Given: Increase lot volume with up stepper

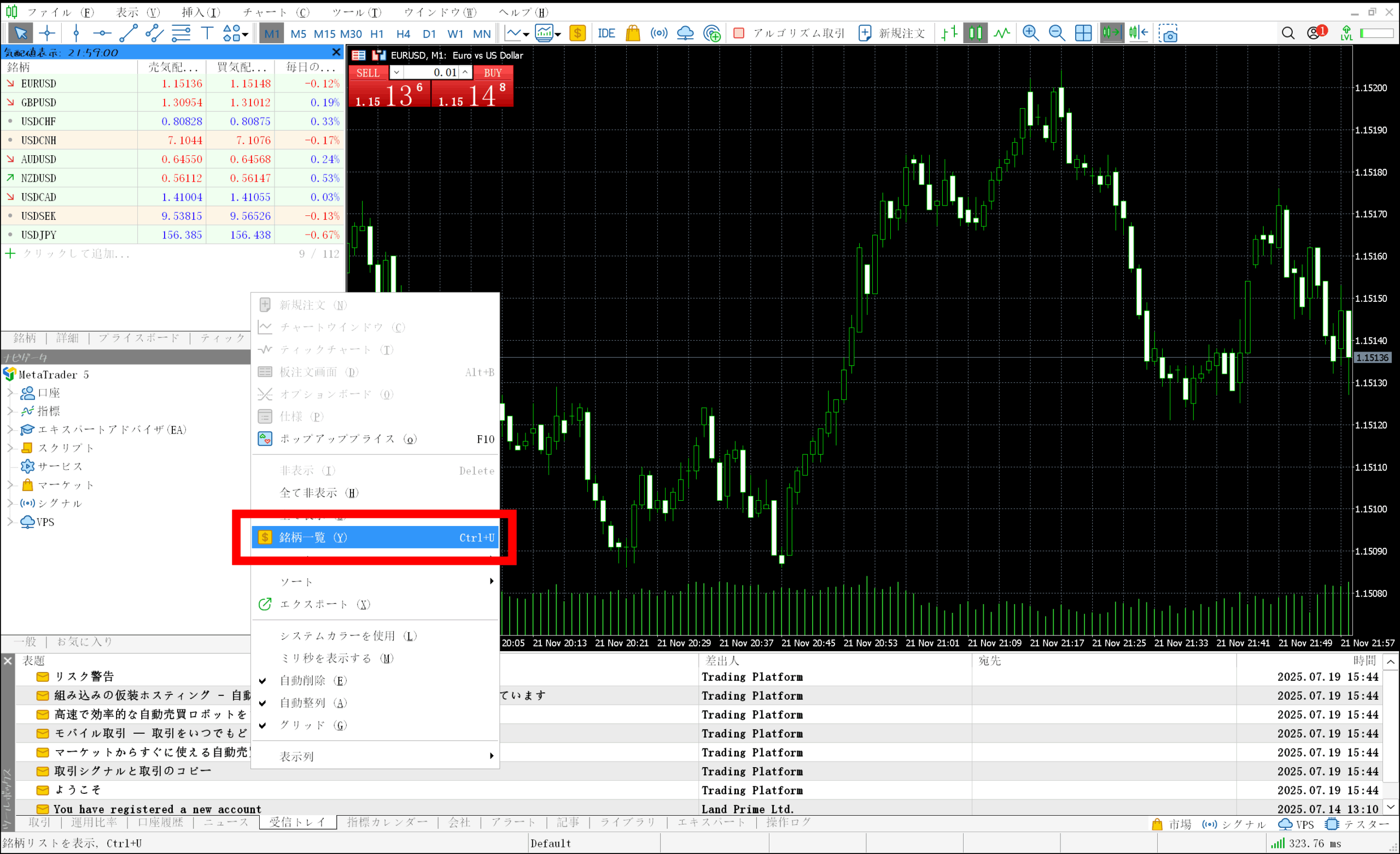Looking at the screenshot, I should 465,72.
